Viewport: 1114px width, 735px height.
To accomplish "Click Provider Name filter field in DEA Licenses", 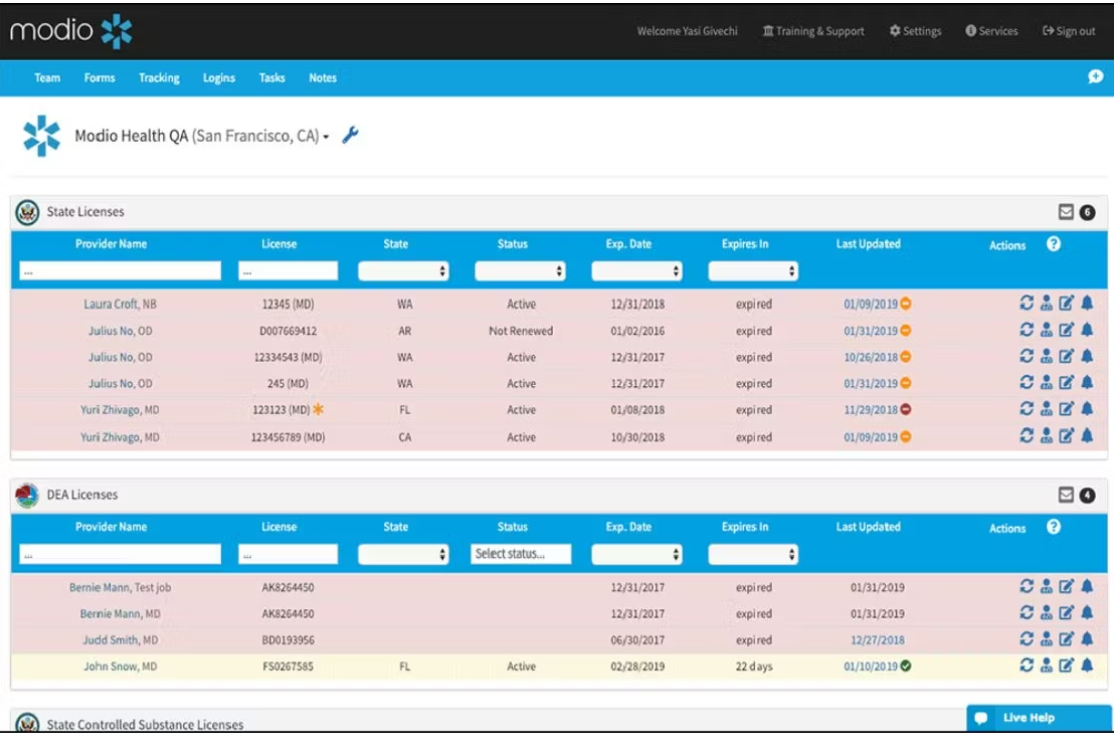I will pyautogui.click(x=120, y=554).
